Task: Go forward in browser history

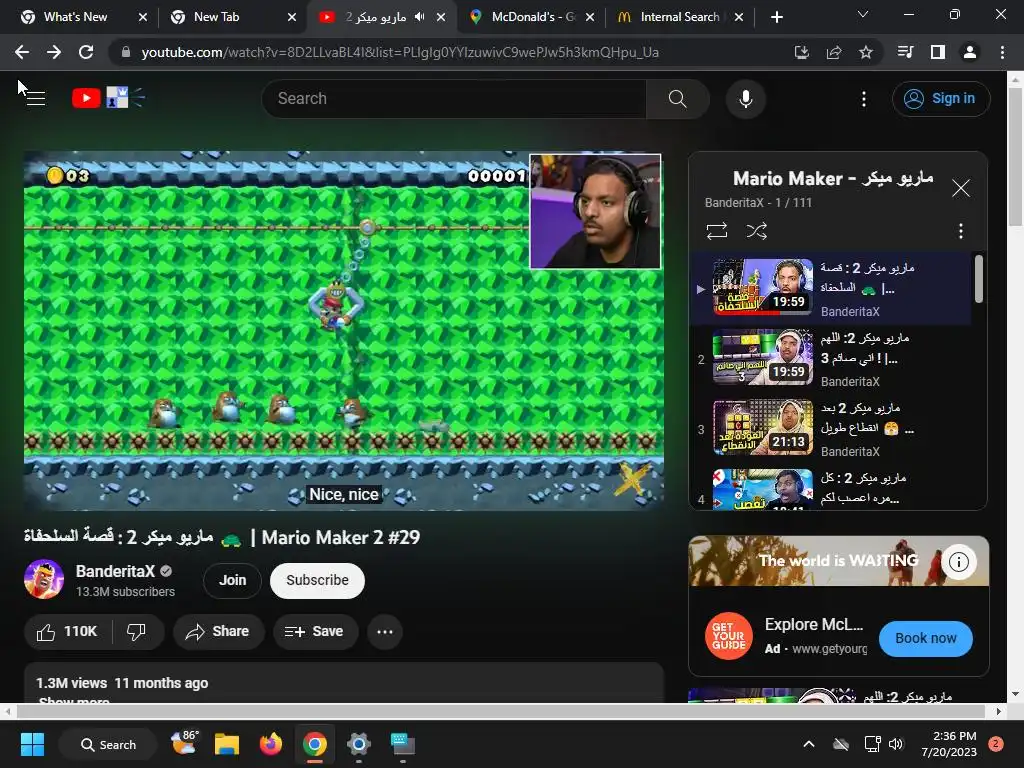Action: (x=54, y=52)
